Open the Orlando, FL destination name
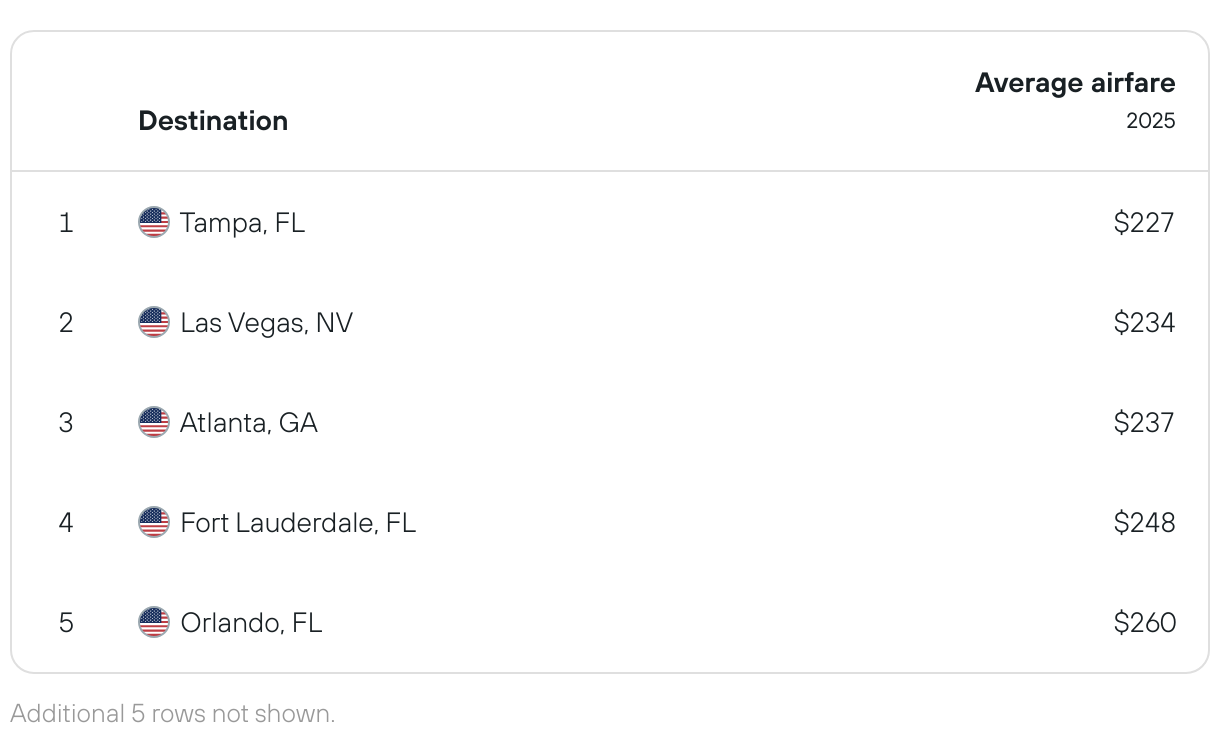 tap(251, 623)
